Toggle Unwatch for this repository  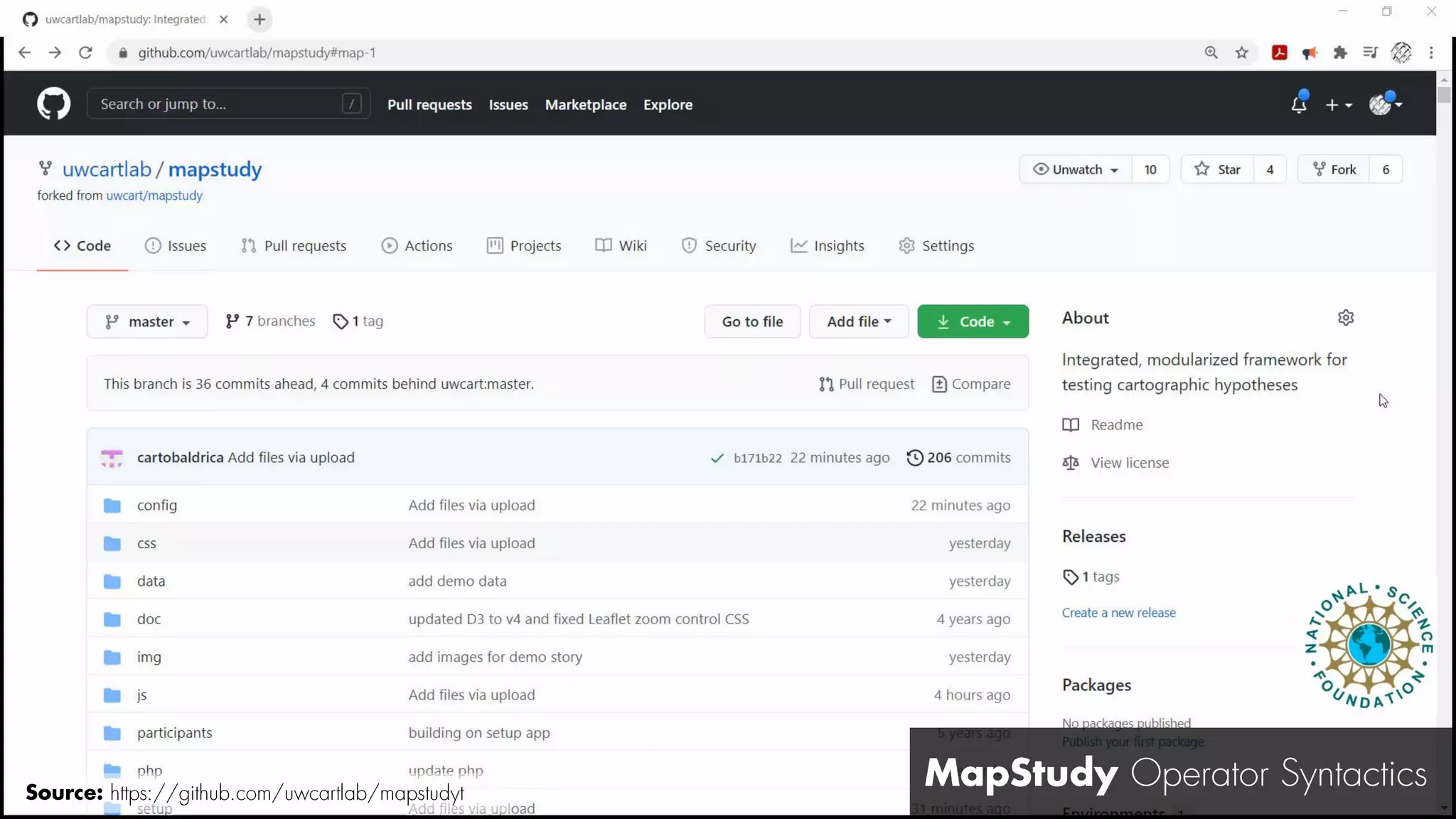pyautogui.click(x=1076, y=169)
